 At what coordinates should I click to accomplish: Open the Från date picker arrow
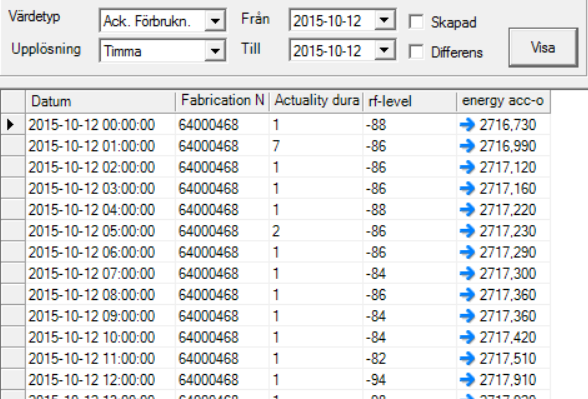(384, 20)
